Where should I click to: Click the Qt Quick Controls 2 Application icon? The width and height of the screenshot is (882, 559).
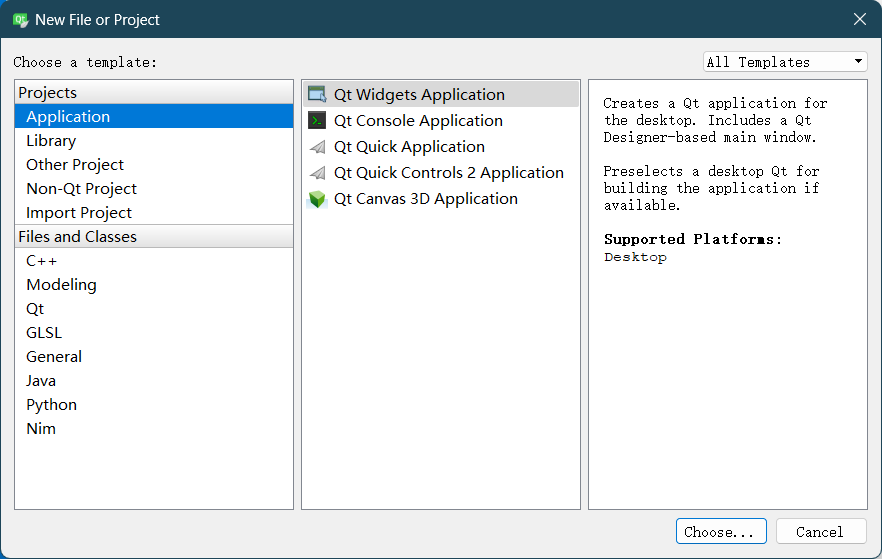[317, 173]
